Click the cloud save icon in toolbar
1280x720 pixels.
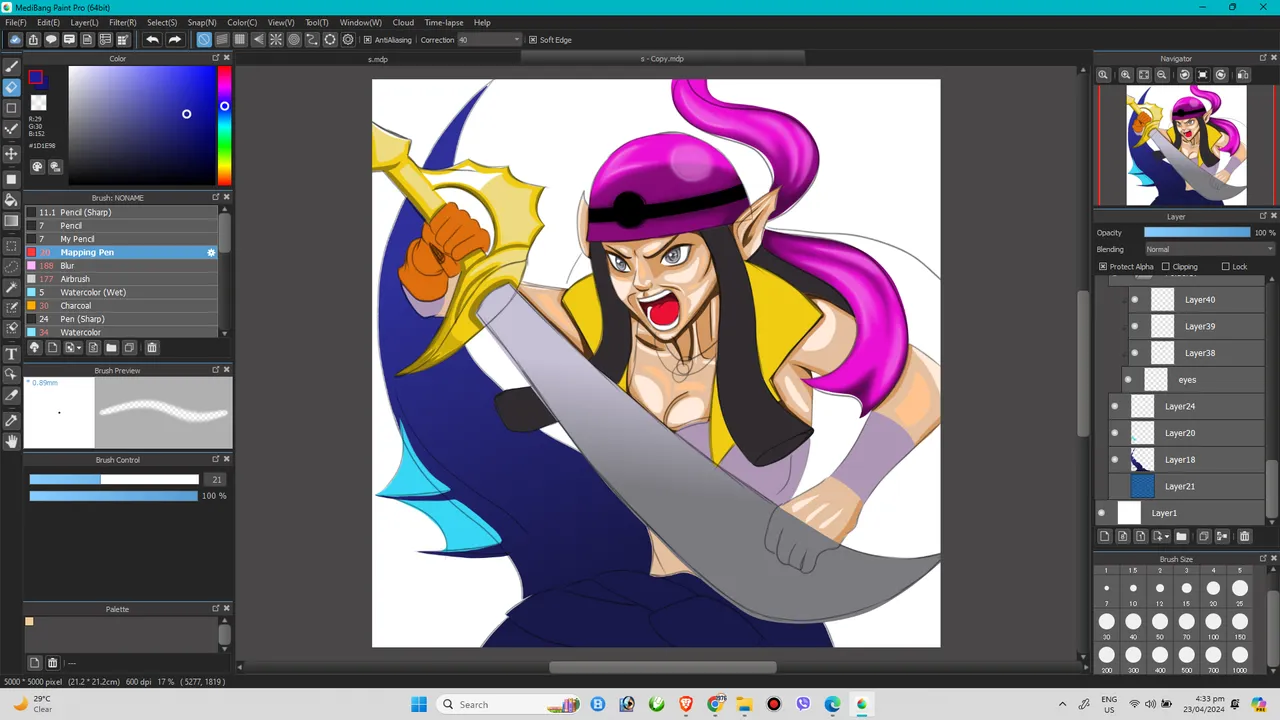pyautogui.click(x=15, y=40)
